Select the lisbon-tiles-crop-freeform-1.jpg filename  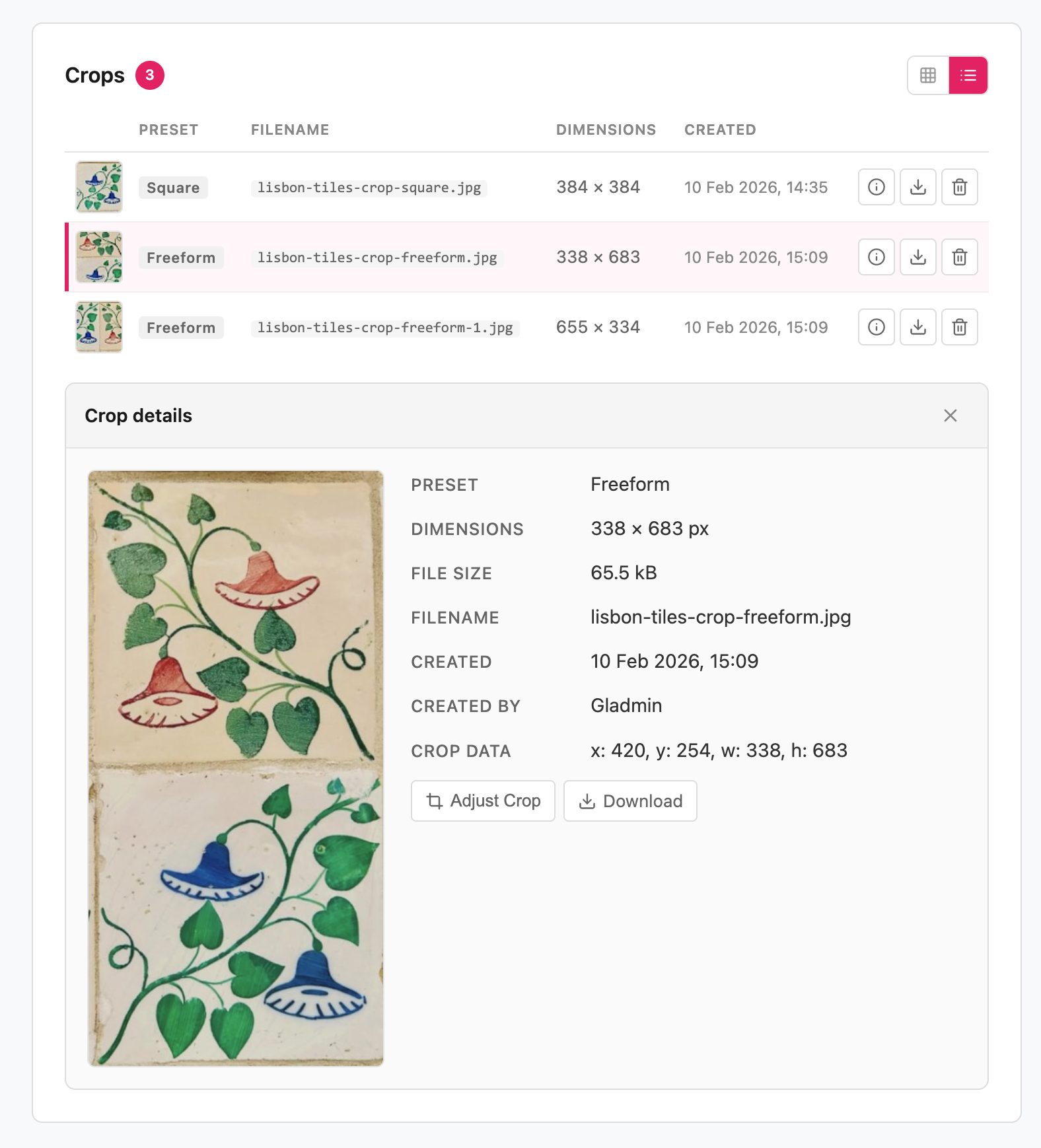pos(385,328)
